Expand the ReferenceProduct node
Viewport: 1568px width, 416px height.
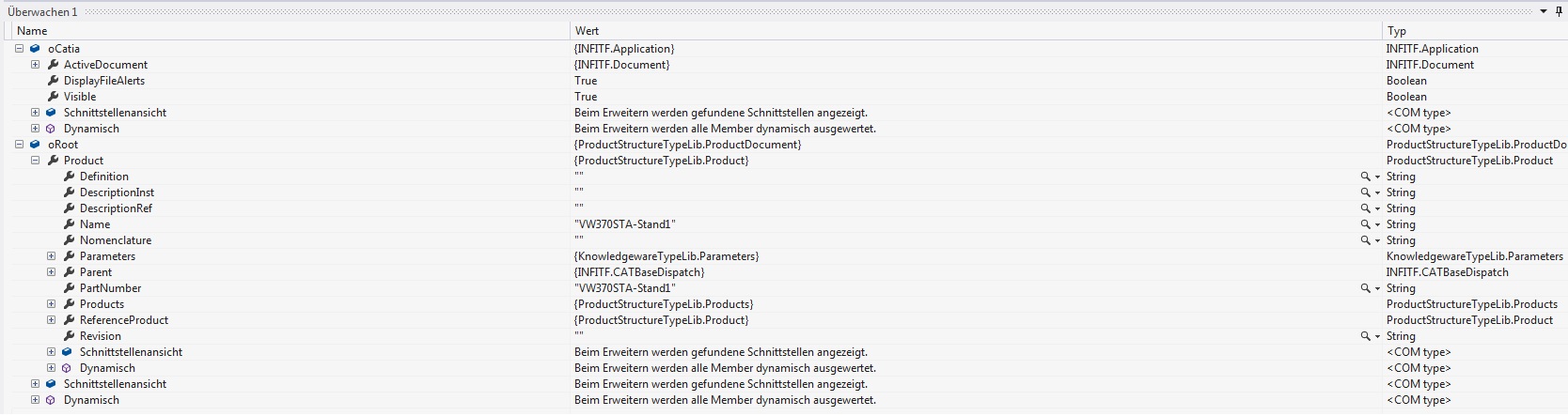(51, 320)
